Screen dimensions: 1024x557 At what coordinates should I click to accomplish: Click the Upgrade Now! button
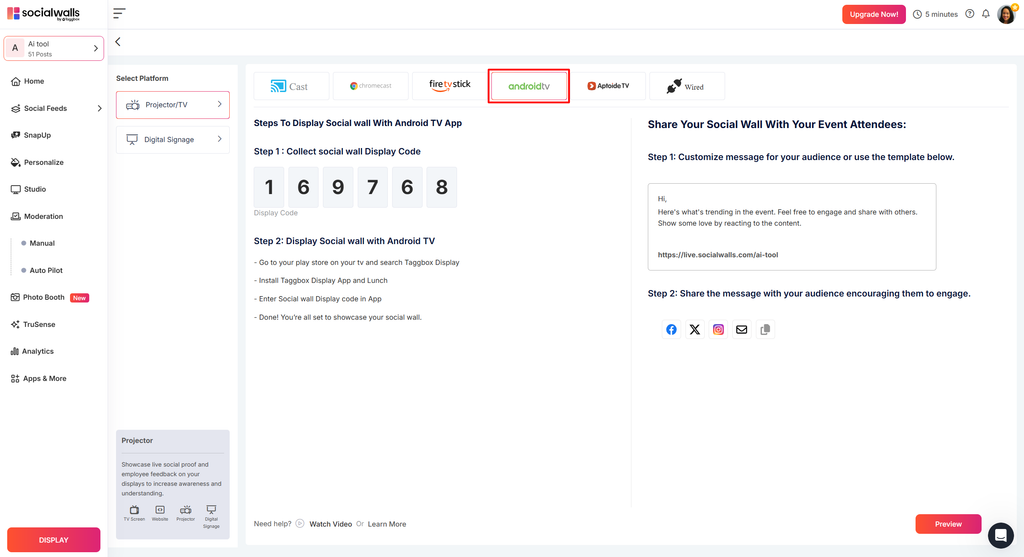[x=874, y=14]
